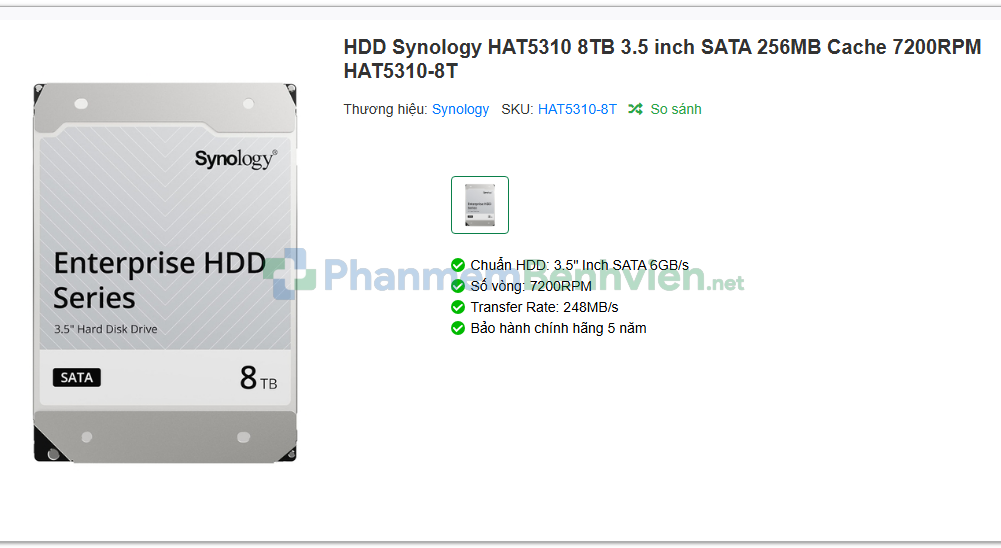The height and width of the screenshot is (548, 1001).
Task: Open the large Synology HDD product image
Action: 165,273
